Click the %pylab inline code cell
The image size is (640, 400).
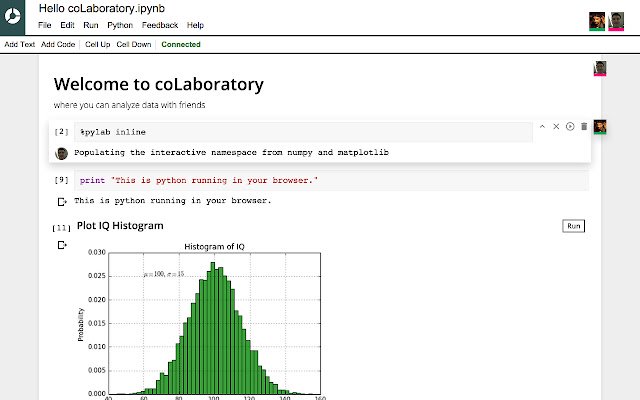click(x=303, y=132)
